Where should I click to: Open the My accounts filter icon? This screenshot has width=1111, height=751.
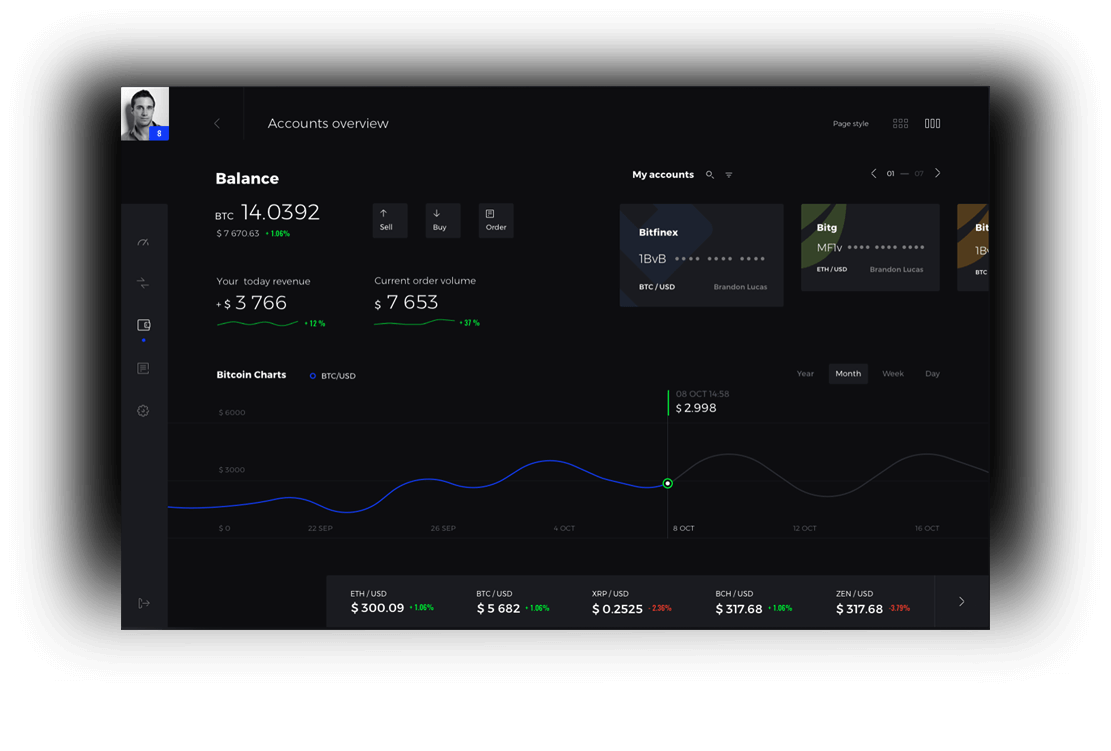click(x=728, y=174)
